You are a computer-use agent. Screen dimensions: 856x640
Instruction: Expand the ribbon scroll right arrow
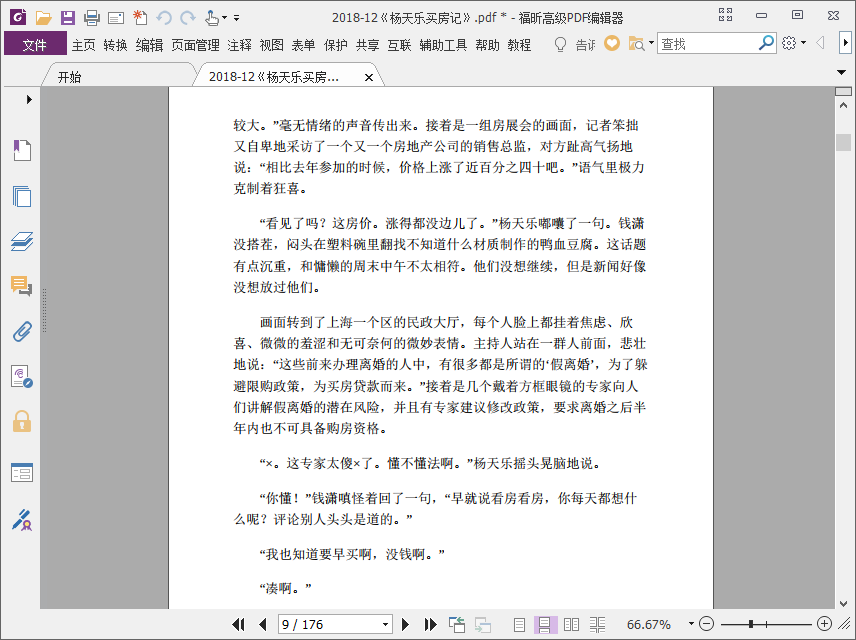point(845,43)
